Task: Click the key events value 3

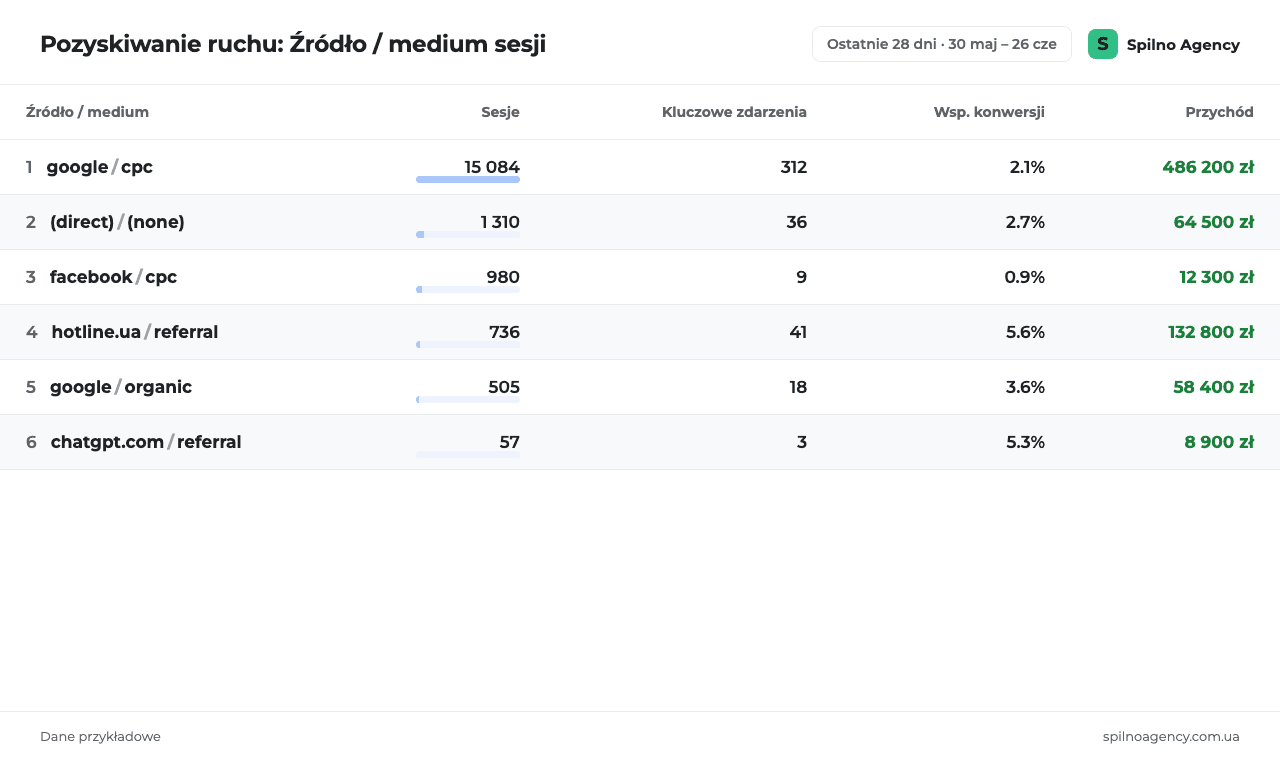Action: click(802, 442)
